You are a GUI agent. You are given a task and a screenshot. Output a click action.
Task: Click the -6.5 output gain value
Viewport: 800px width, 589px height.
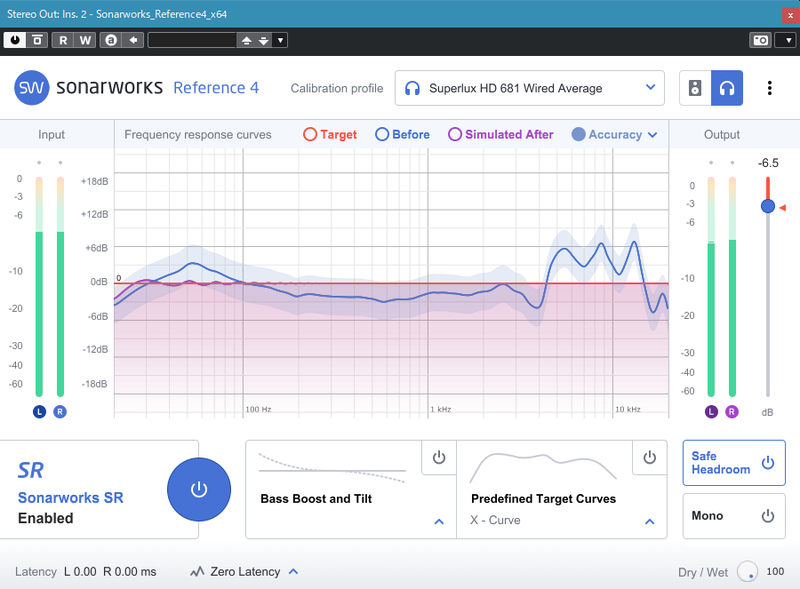(x=768, y=163)
